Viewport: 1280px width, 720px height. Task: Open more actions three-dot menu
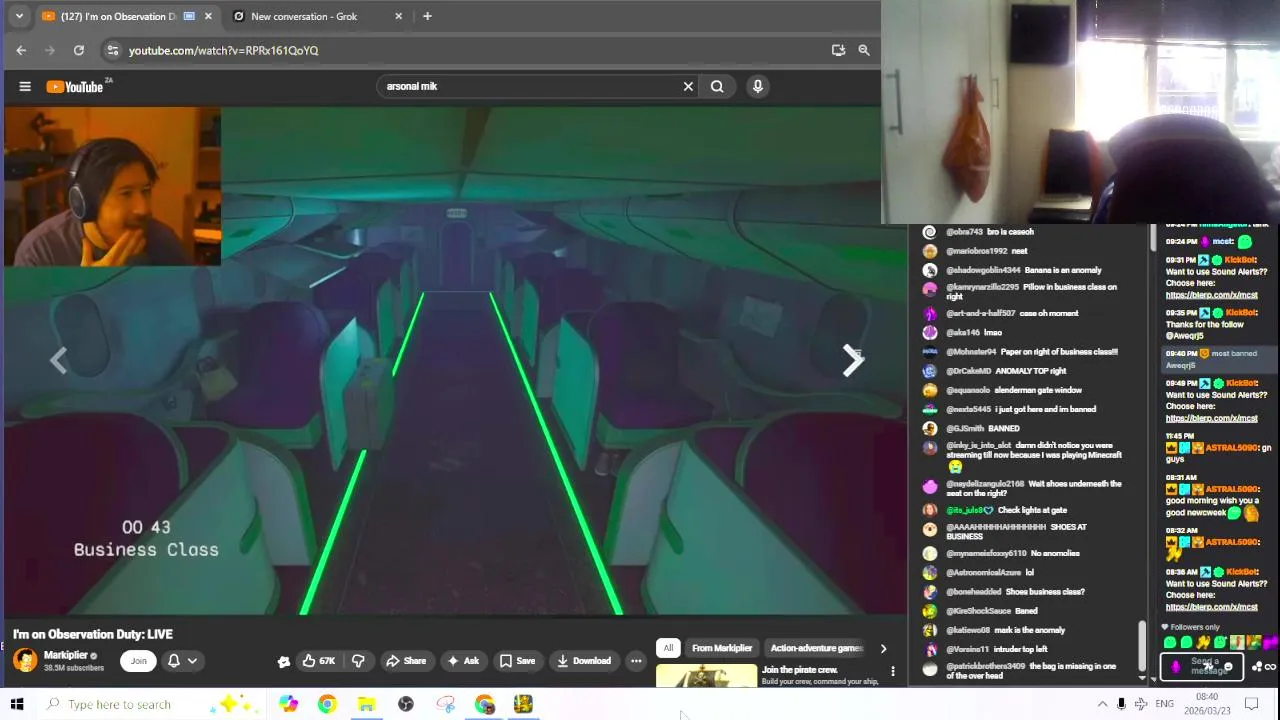(x=636, y=661)
